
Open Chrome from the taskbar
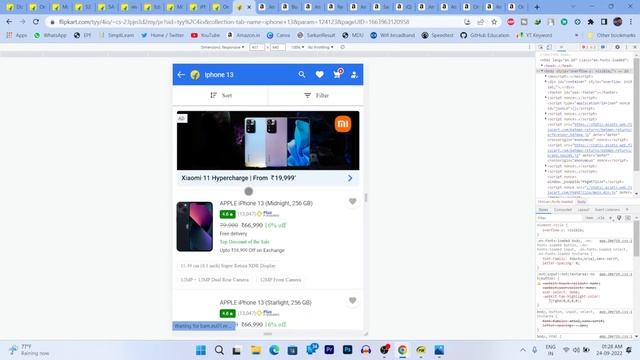(402, 350)
